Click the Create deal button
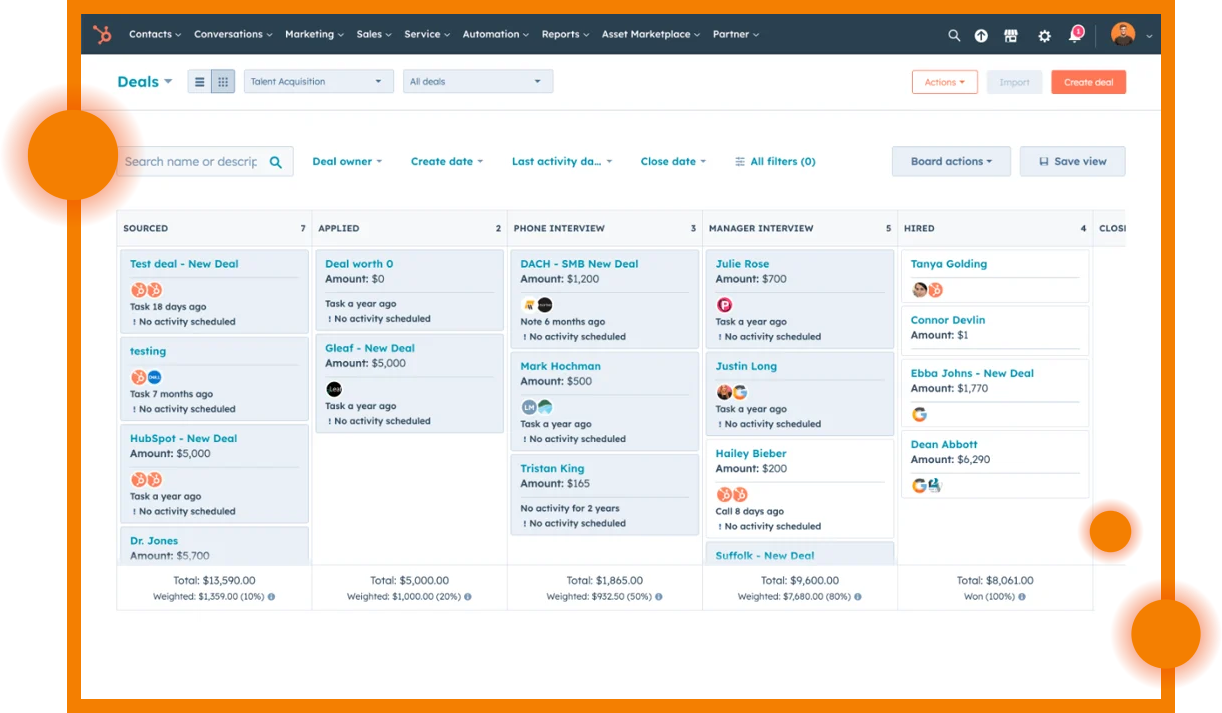 tap(1088, 83)
